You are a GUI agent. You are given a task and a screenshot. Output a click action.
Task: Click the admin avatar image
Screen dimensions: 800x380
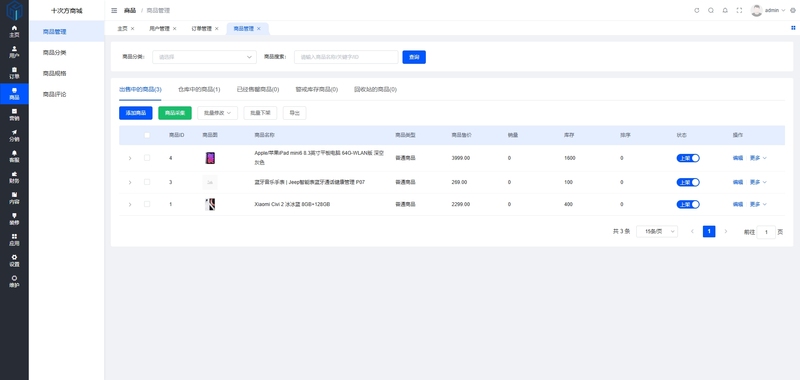pyautogui.click(x=756, y=10)
